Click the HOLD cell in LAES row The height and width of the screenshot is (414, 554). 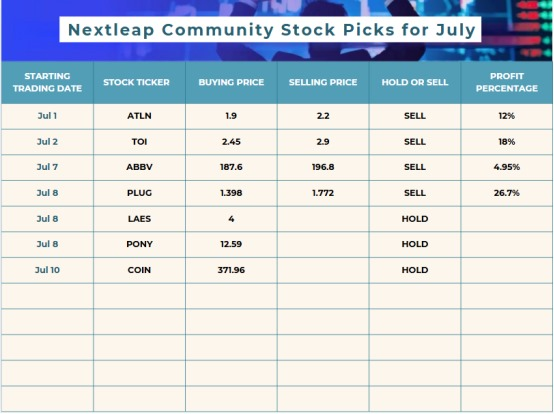(415, 219)
